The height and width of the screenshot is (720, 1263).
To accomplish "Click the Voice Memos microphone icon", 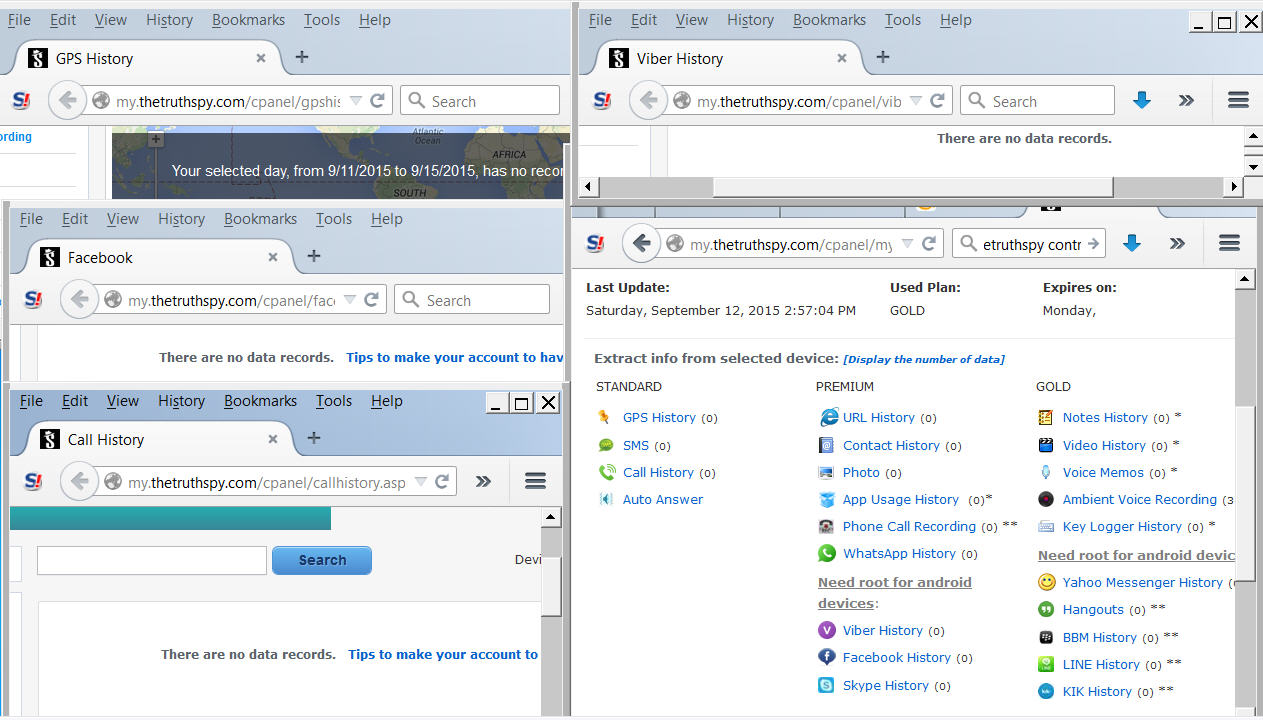I will pyautogui.click(x=1046, y=472).
